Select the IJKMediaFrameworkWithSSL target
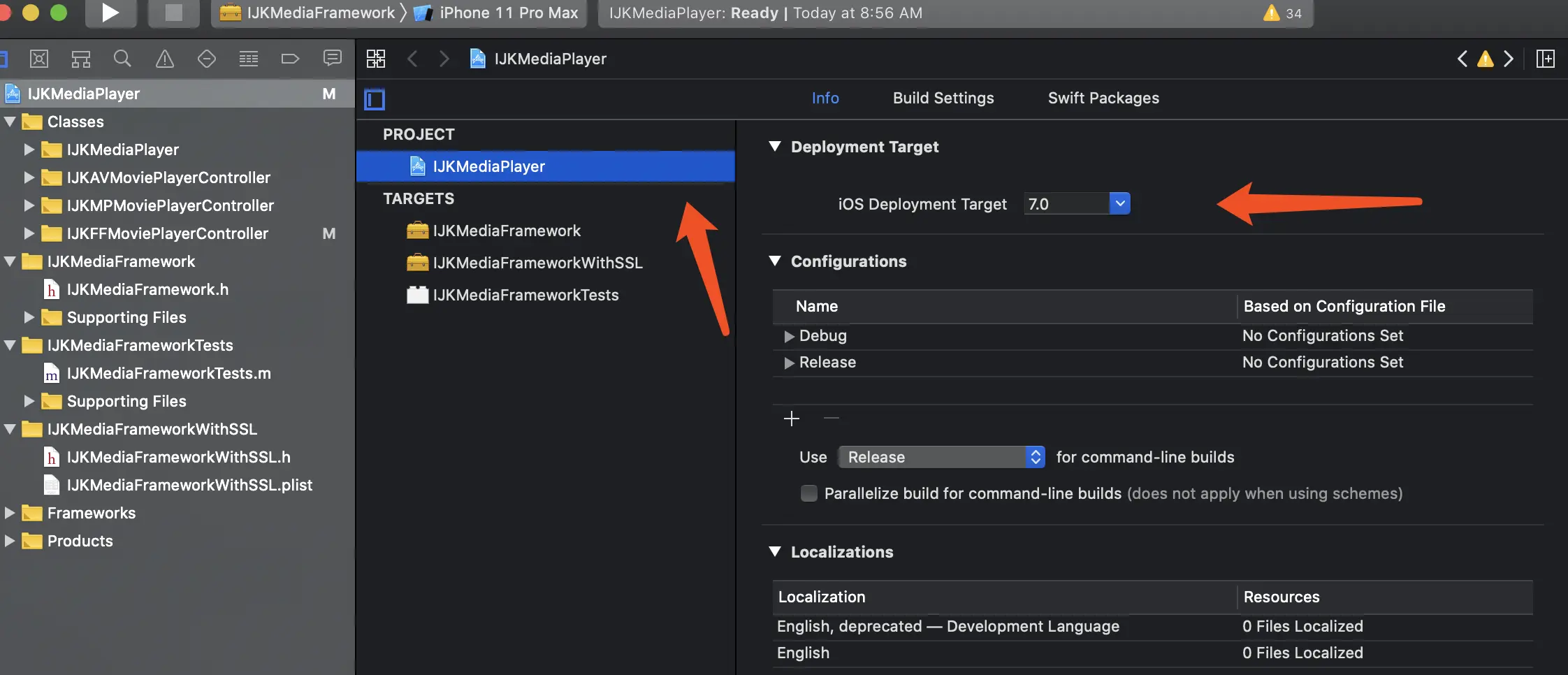This screenshot has width=1568, height=675. pyautogui.click(x=537, y=263)
